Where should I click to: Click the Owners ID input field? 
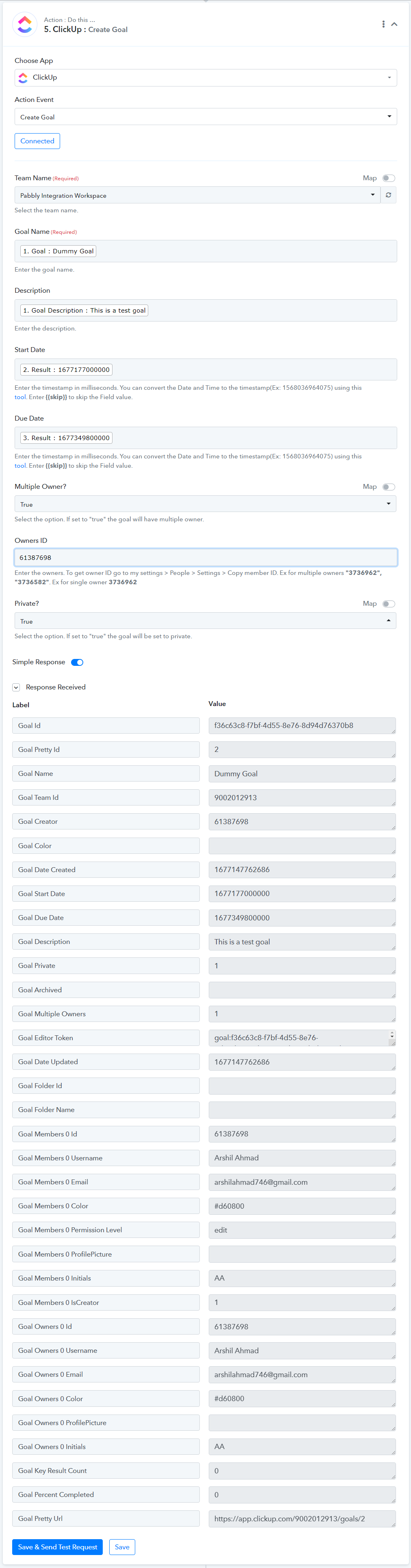coord(206,557)
